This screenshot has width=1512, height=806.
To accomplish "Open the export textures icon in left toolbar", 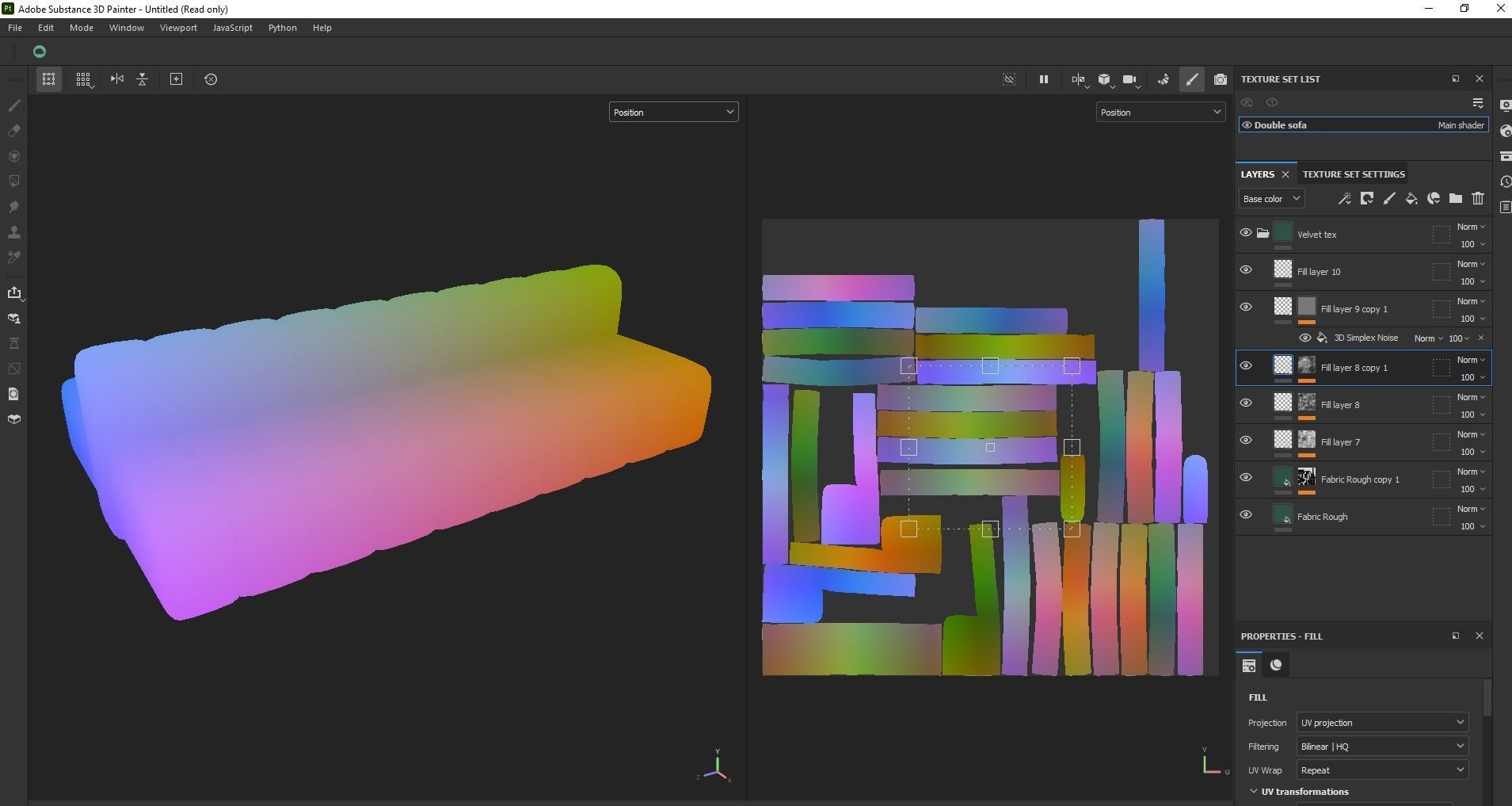I will click(13, 293).
